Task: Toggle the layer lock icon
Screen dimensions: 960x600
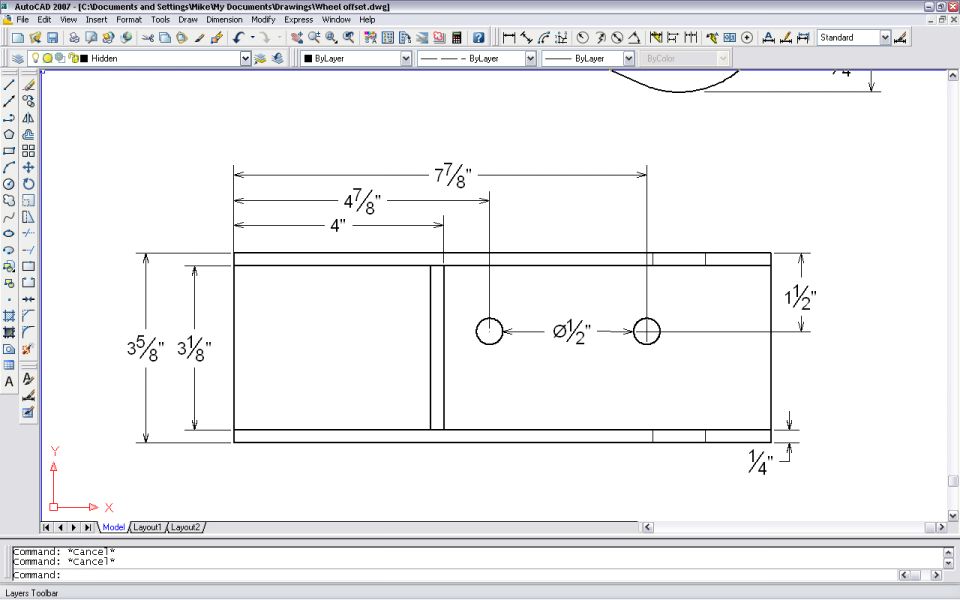Action: point(73,58)
